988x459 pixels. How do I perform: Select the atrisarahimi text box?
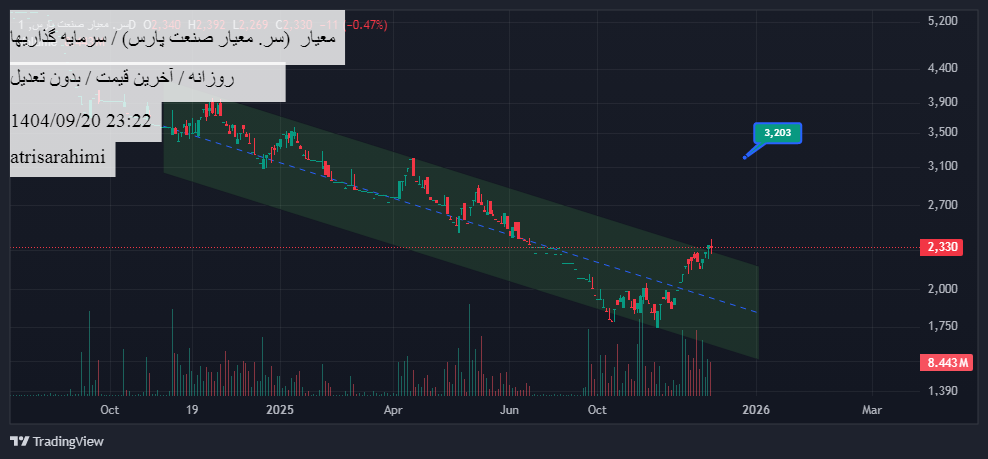(62, 158)
